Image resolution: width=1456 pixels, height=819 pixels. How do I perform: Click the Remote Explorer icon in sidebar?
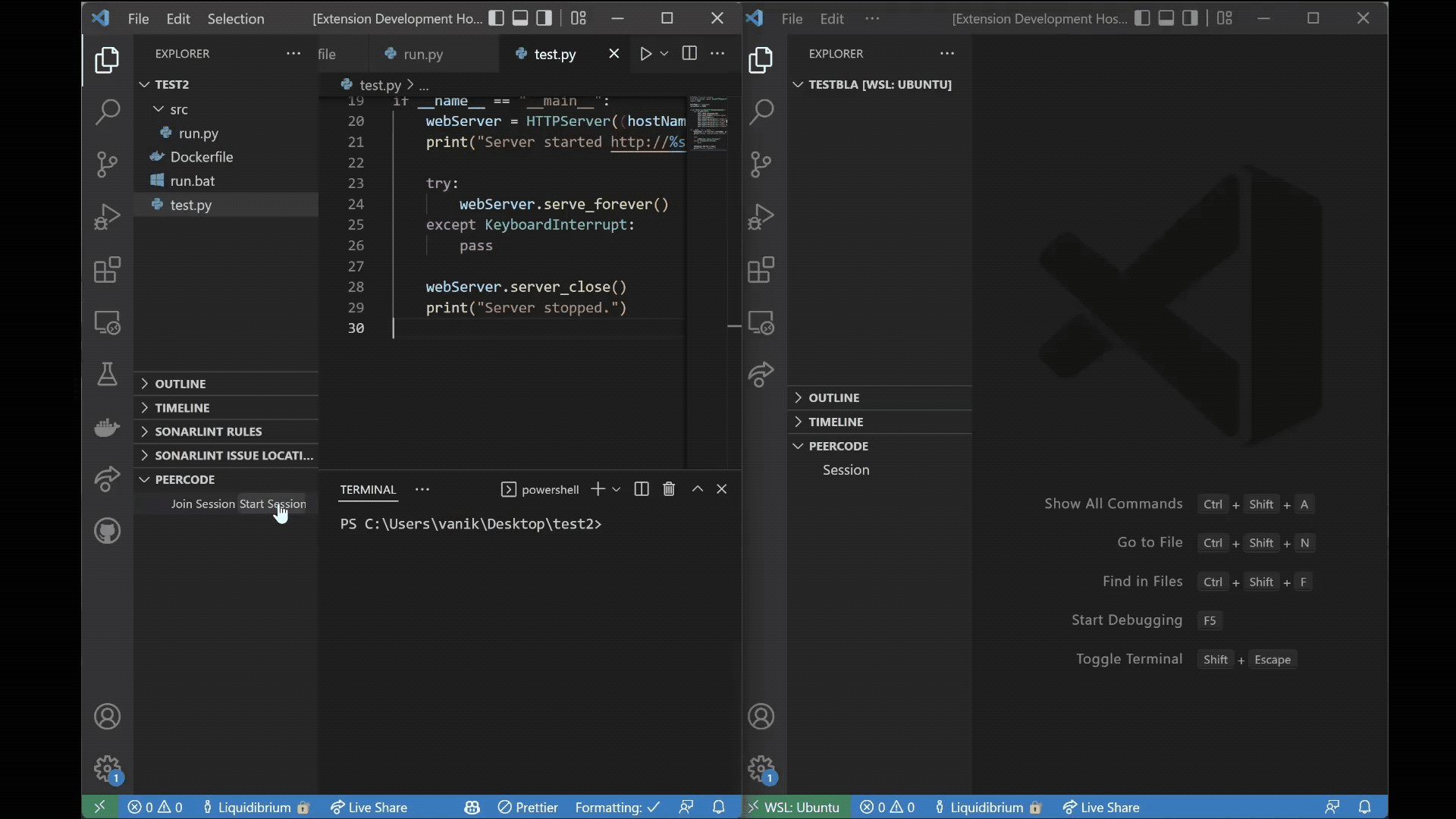click(x=107, y=322)
